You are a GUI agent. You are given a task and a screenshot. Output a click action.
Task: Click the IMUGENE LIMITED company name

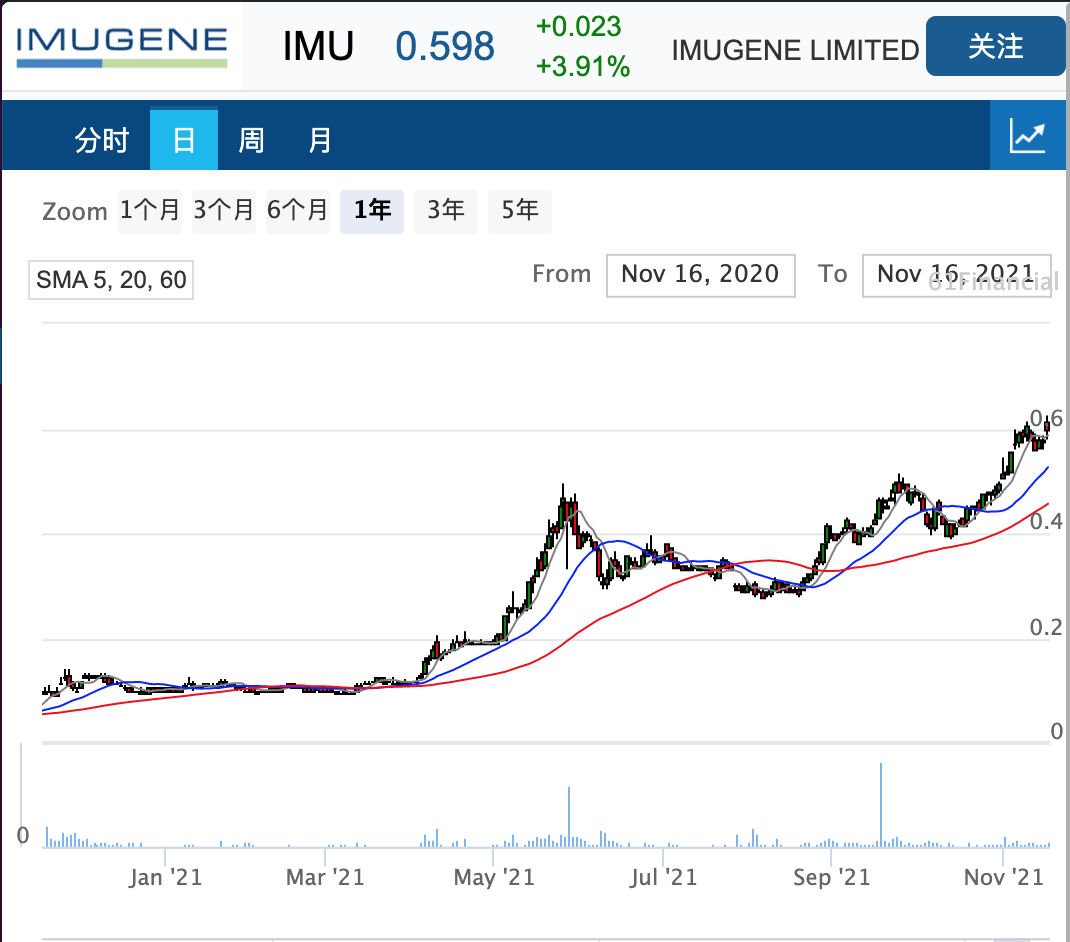(795, 50)
